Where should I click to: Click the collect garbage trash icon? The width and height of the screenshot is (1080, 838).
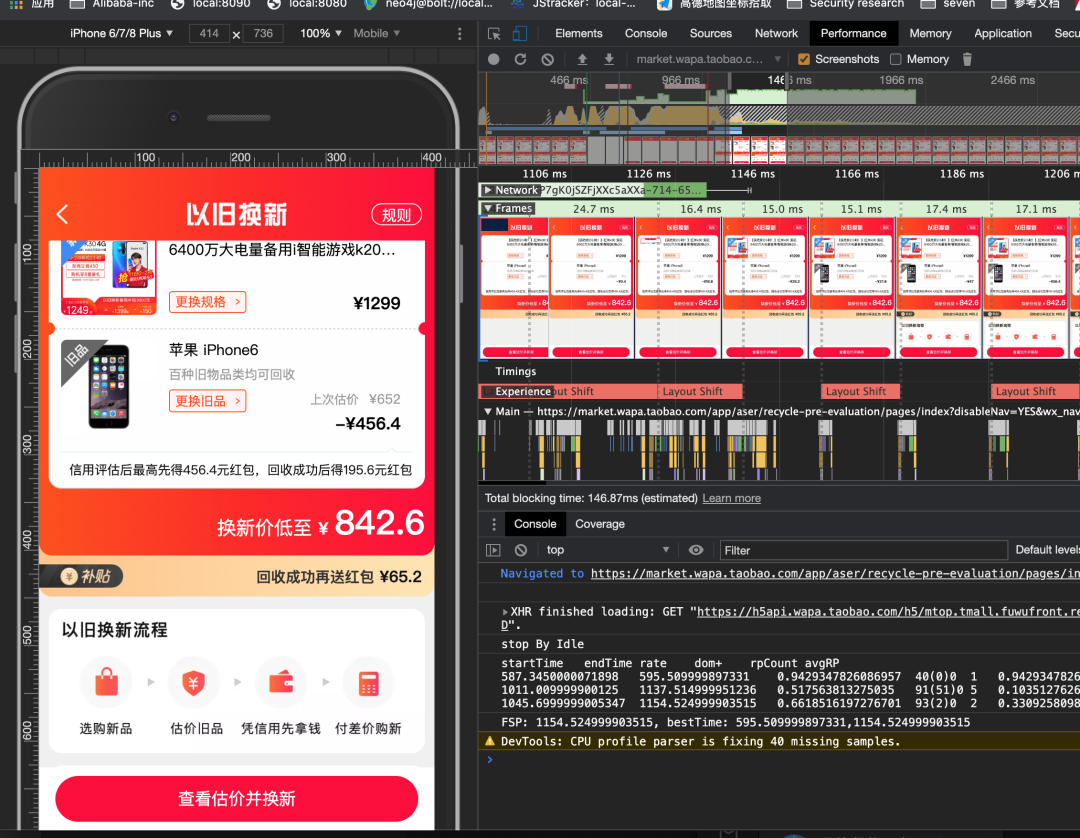pyautogui.click(x=967, y=59)
